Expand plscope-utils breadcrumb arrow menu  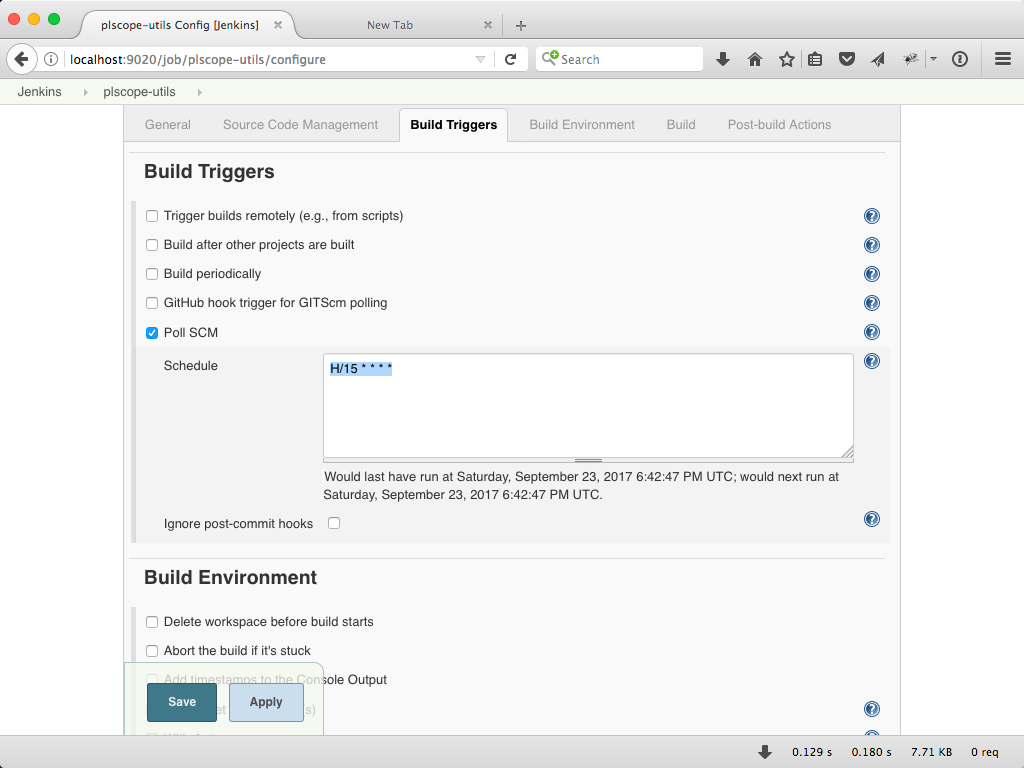click(x=199, y=92)
